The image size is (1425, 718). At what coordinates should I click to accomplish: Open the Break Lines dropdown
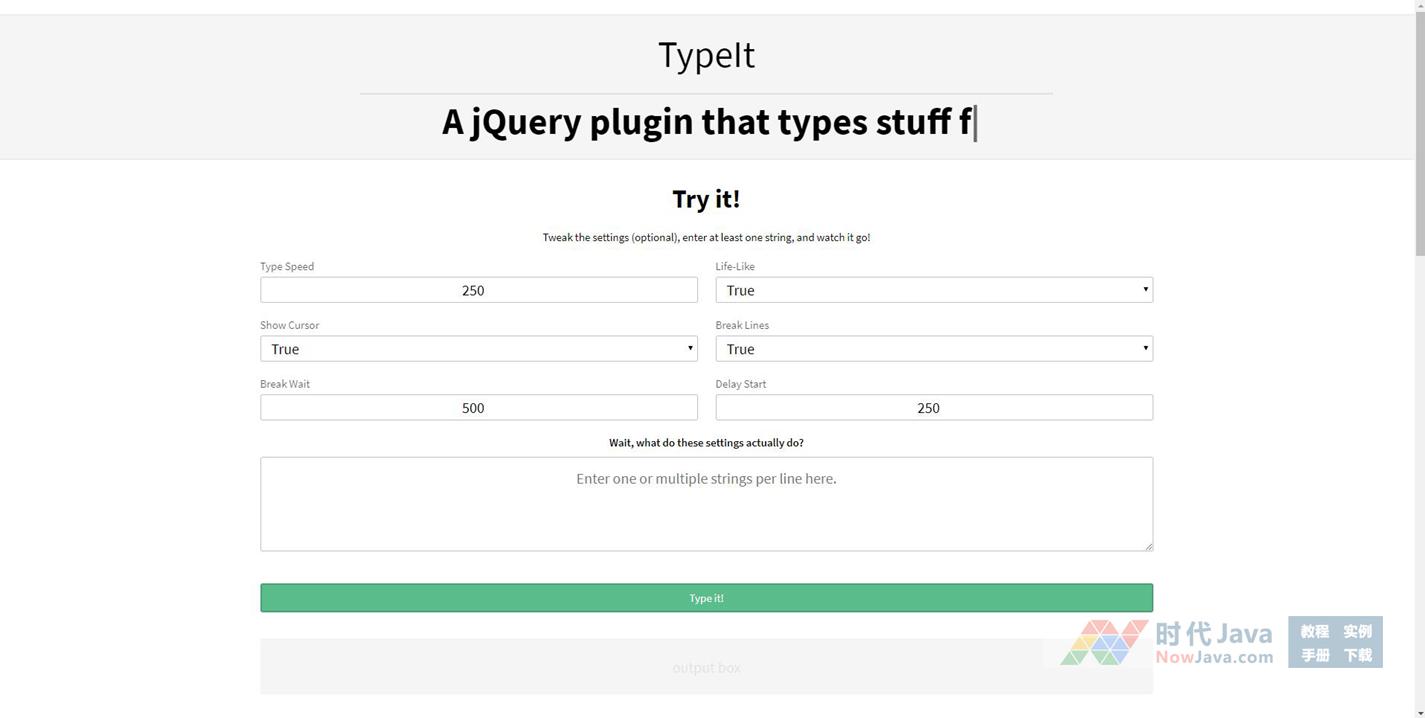(933, 349)
